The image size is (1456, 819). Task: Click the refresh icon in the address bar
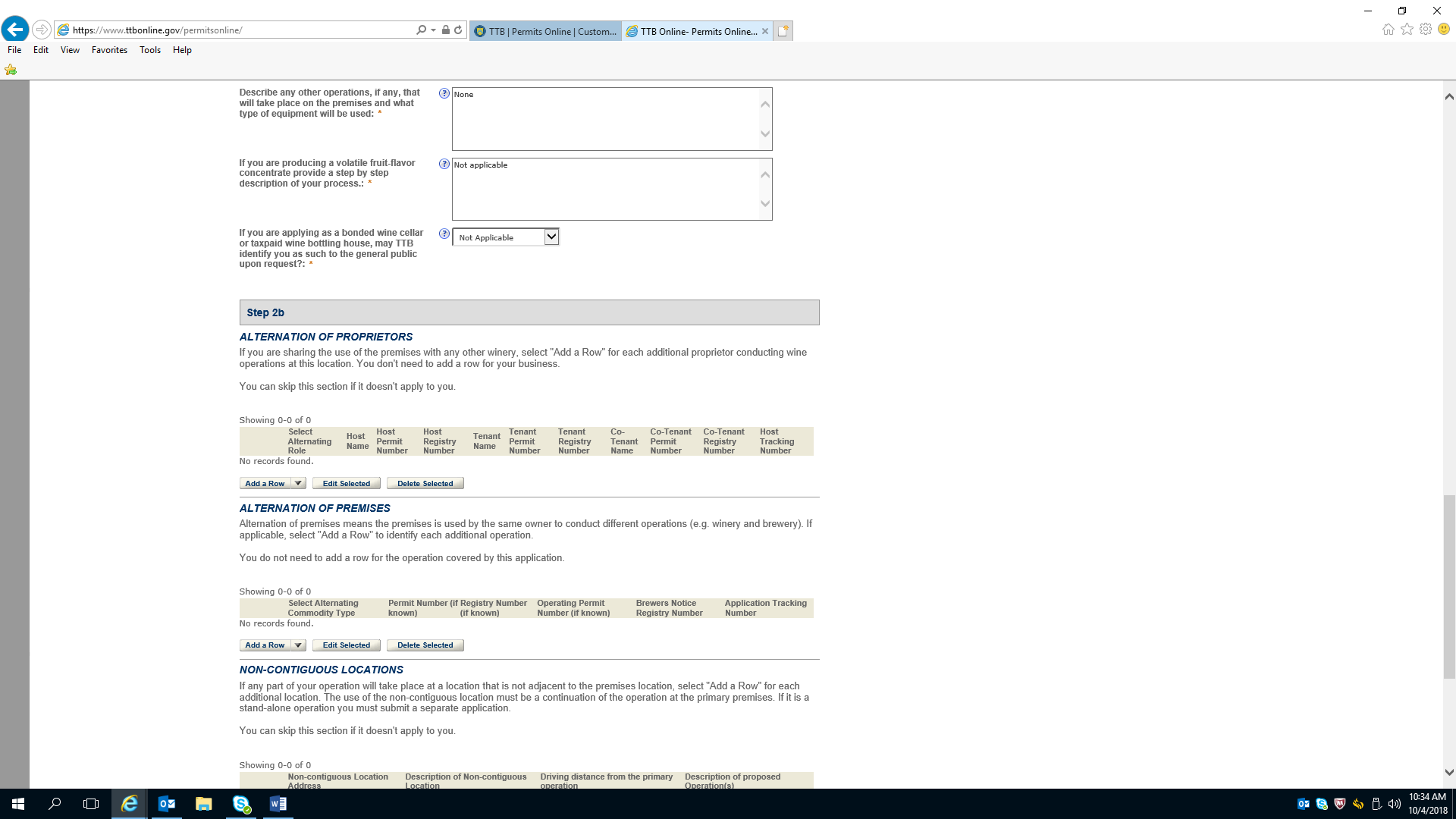point(458,30)
